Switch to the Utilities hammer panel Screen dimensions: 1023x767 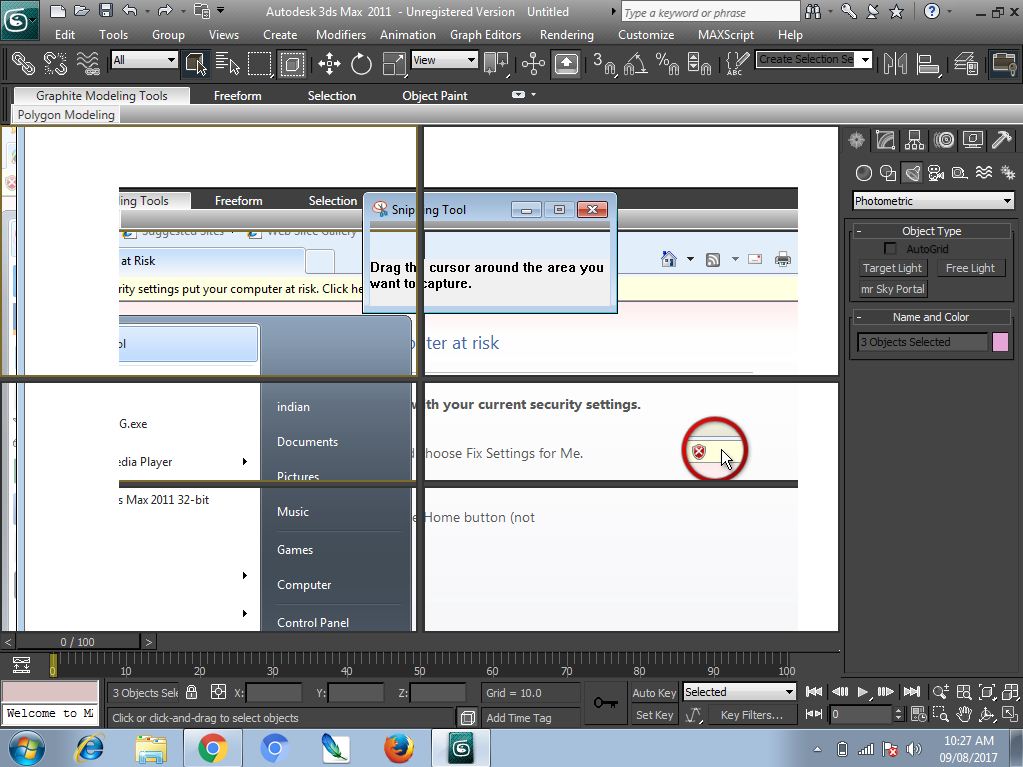click(x=1001, y=140)
